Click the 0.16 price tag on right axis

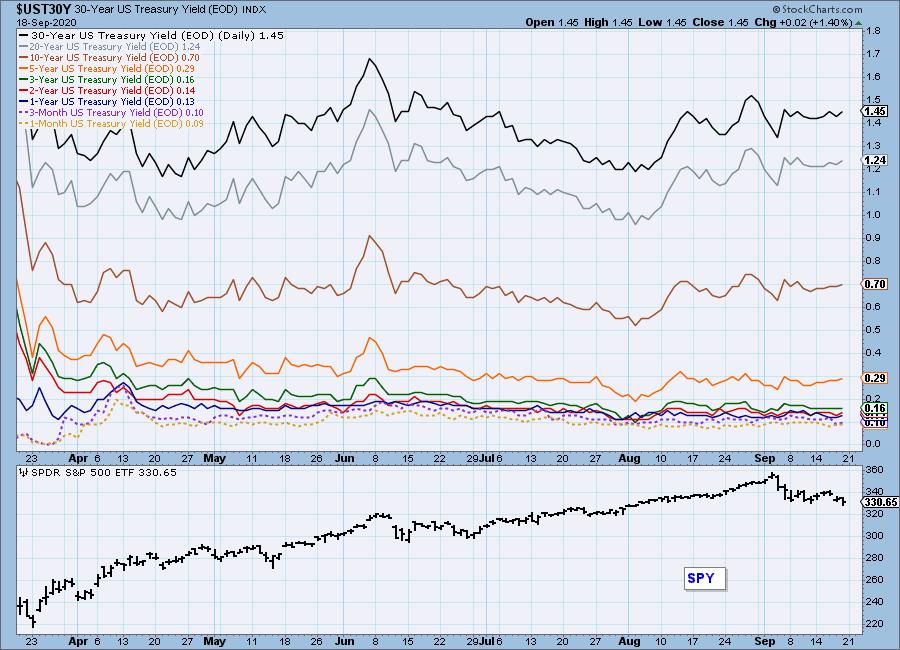pyautogui.click(x=875, y=408)
